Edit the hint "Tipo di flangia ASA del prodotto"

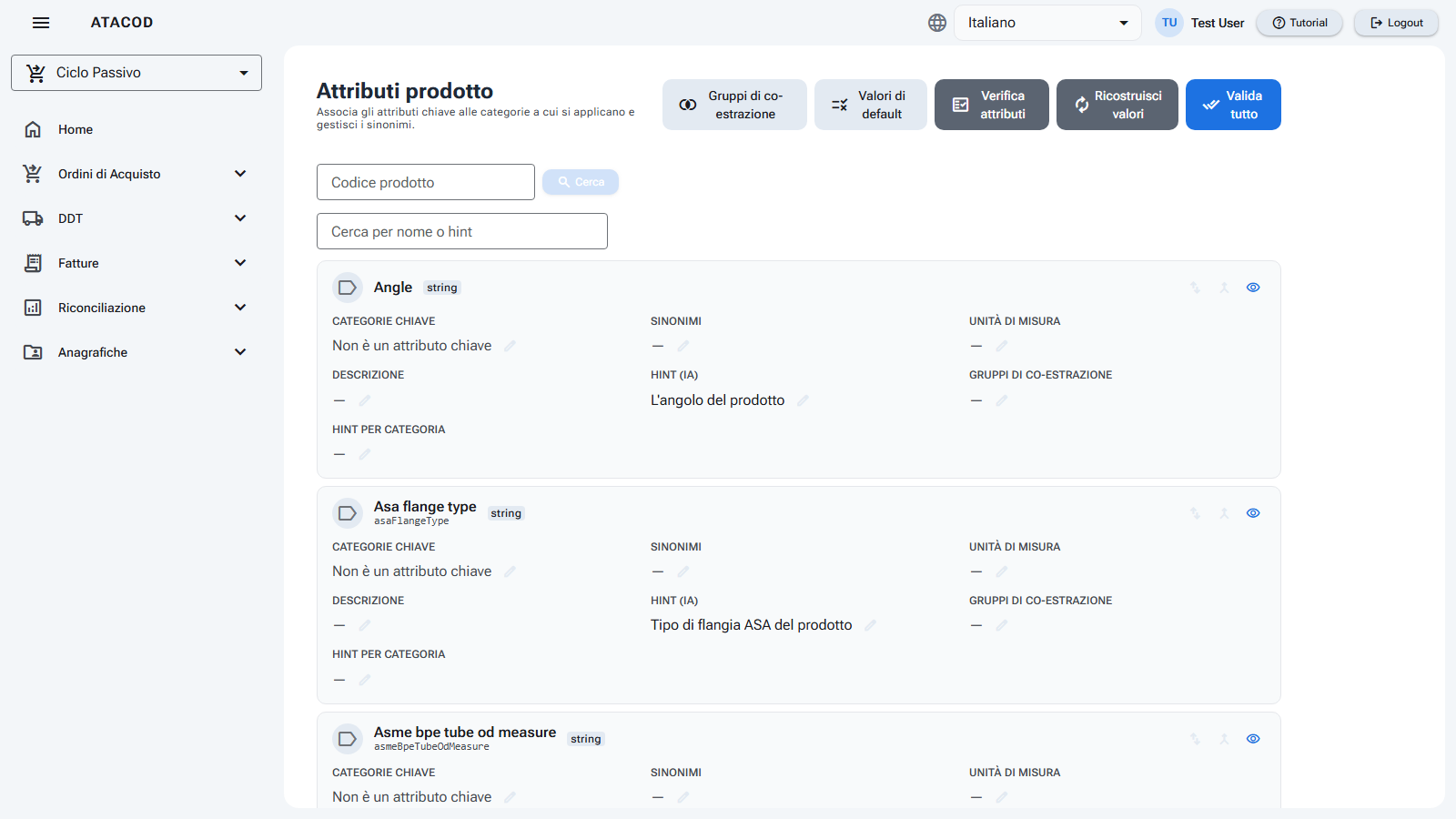tap(870, 625)
